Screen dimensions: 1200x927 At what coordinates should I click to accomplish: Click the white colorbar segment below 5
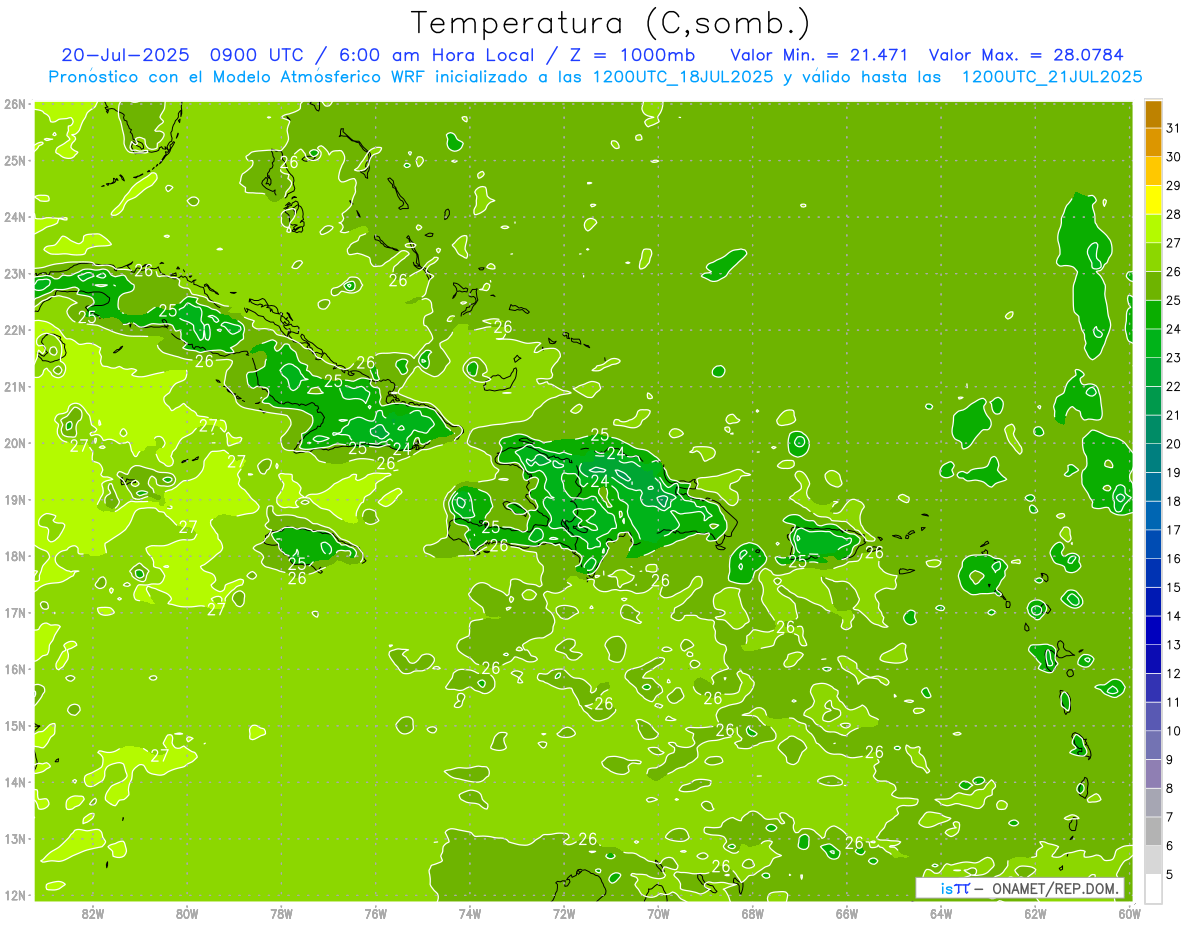point(1153,888)
